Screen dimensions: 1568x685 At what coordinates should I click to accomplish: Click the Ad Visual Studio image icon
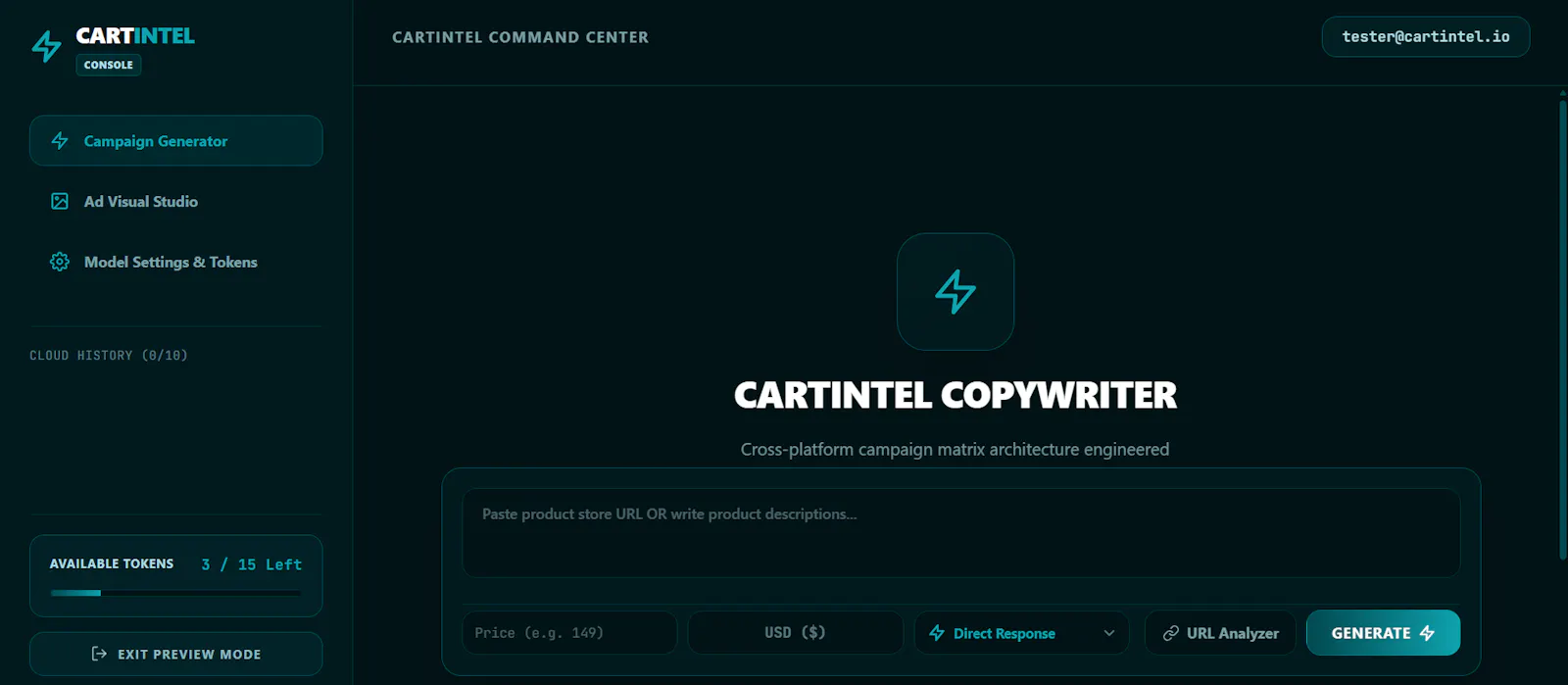point(60,201)
